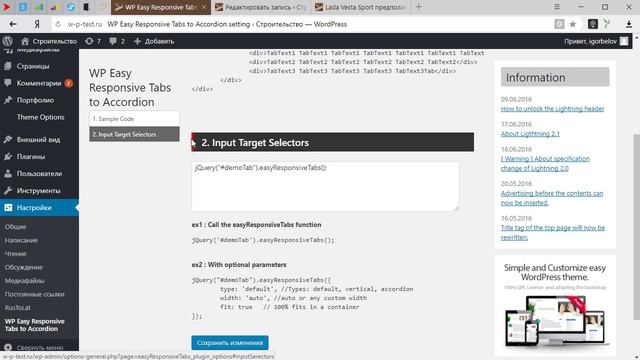Click Сохранить изменения button
The width and height of the screenshot is (640, 360).
click(x=230, y=343)
